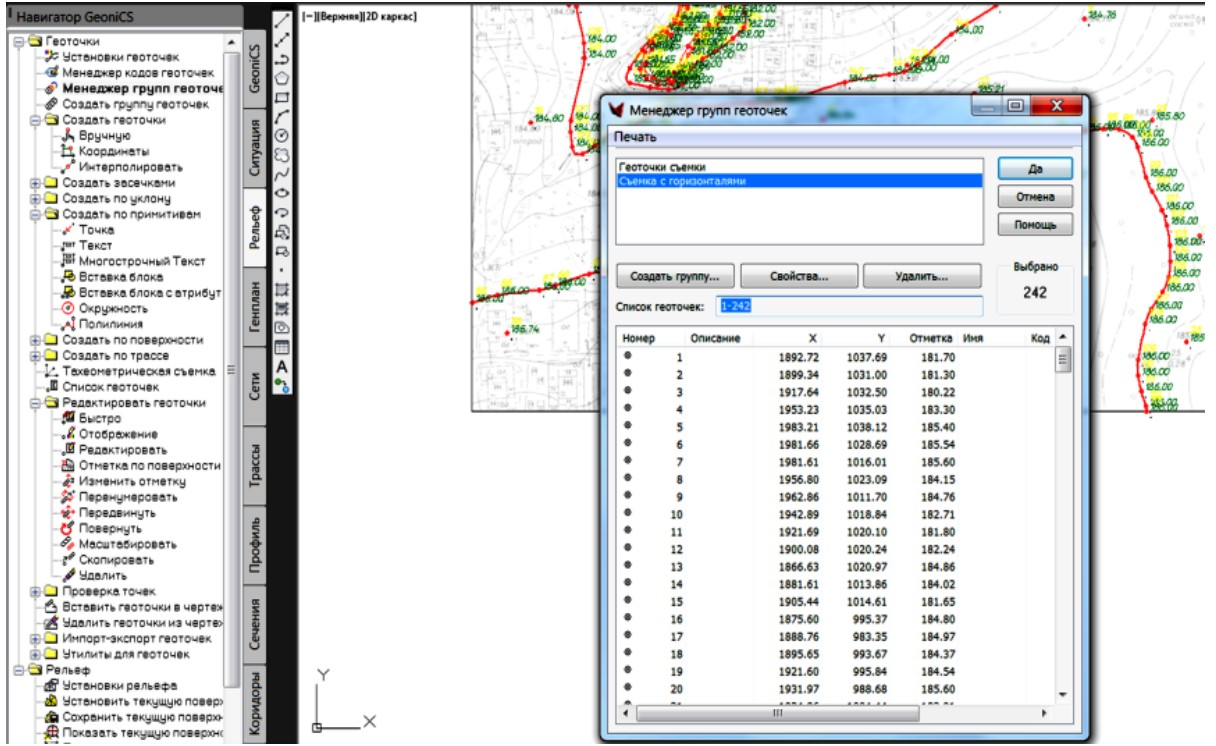
Task: Select the Масштабировать tool
Action: 127,544
